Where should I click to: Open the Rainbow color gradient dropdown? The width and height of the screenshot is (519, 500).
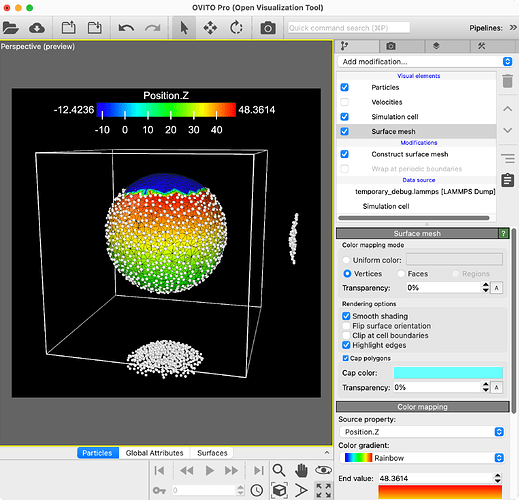[x=422, y=458]
